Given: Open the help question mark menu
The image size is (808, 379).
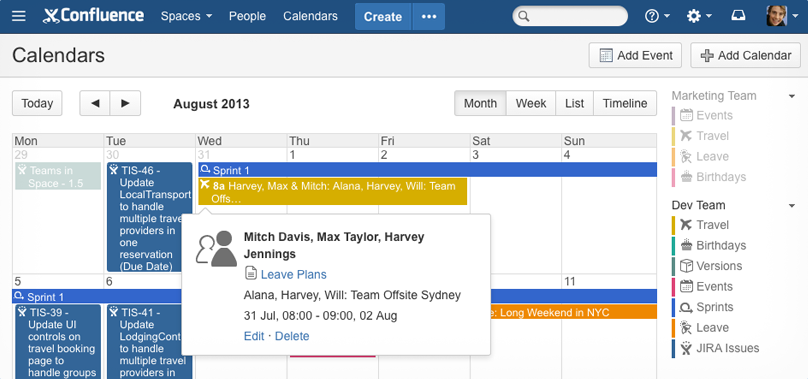Looking at the screenshot, I should coord(657,17).
